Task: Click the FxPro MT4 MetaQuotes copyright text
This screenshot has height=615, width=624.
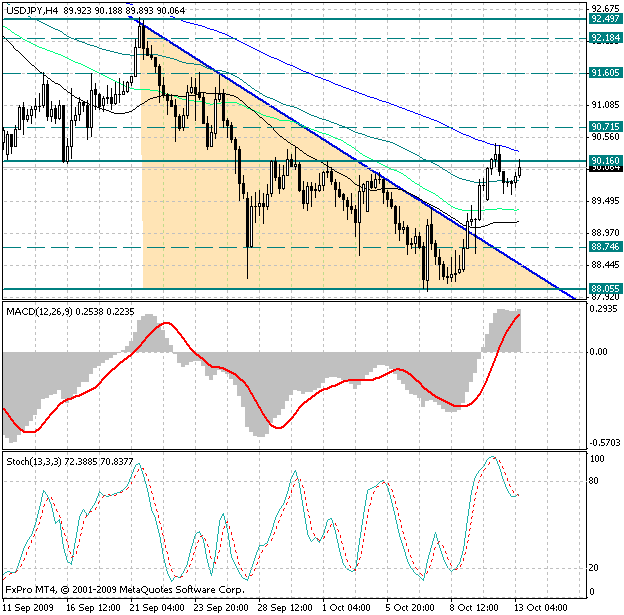Action: (x=125, y=590)
